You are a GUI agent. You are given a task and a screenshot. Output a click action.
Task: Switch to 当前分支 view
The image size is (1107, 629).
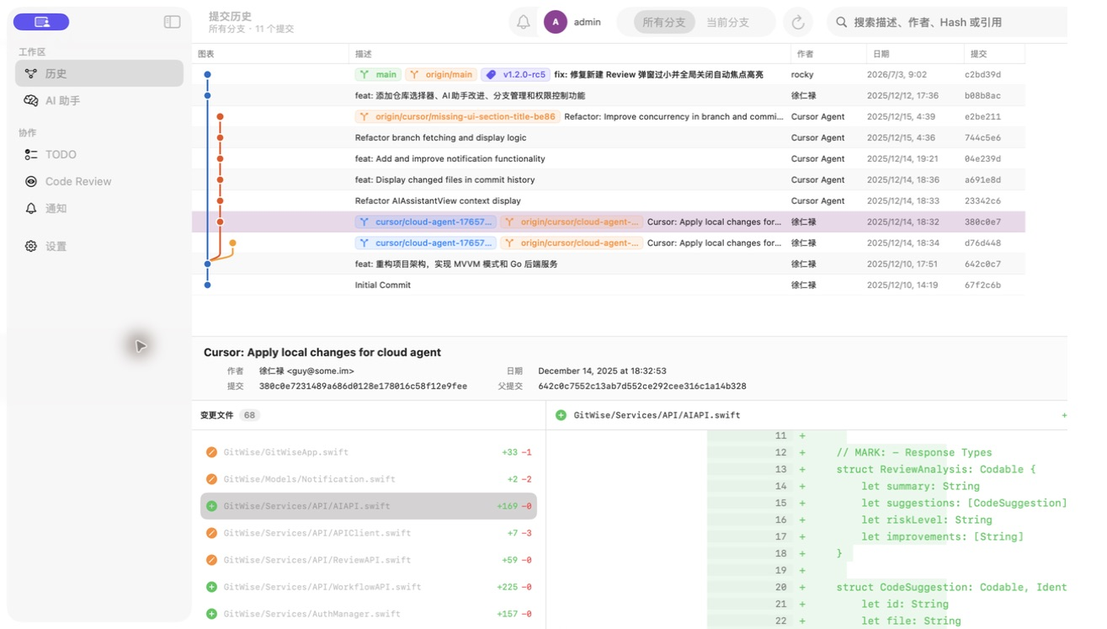pyautogui.click(x=728, y=22)
